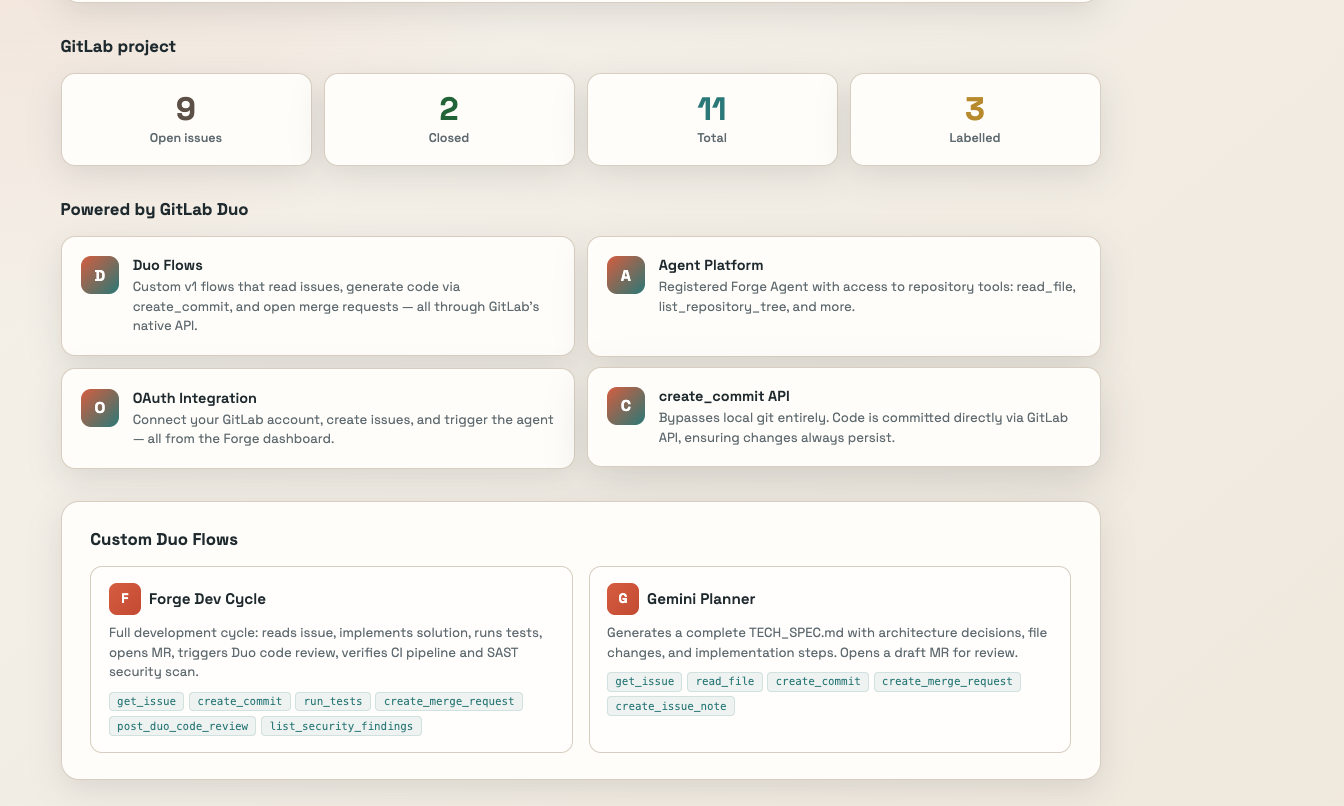The width and height of the screenshot is (1344, 806).
Task: Click the Forge Dev Cycle 'F' icon
Action: (x=125, y=599)
